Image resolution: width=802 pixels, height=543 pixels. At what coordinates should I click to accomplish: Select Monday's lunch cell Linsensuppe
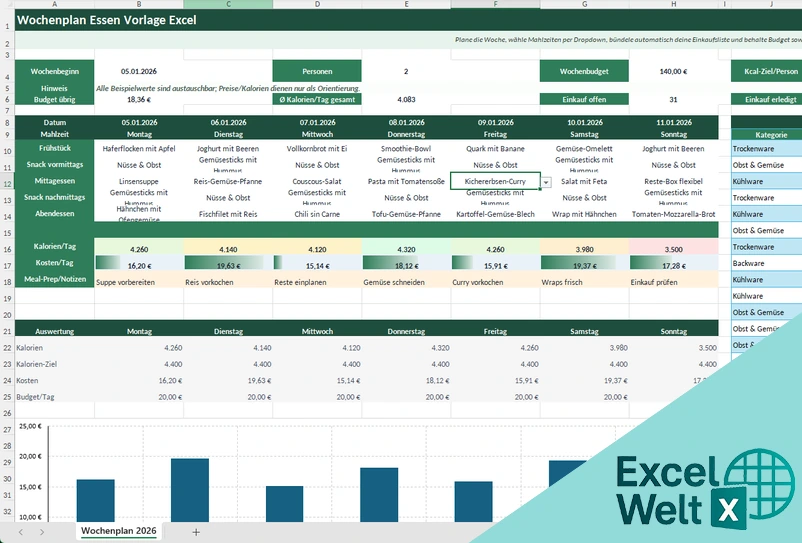pos(139,181)
